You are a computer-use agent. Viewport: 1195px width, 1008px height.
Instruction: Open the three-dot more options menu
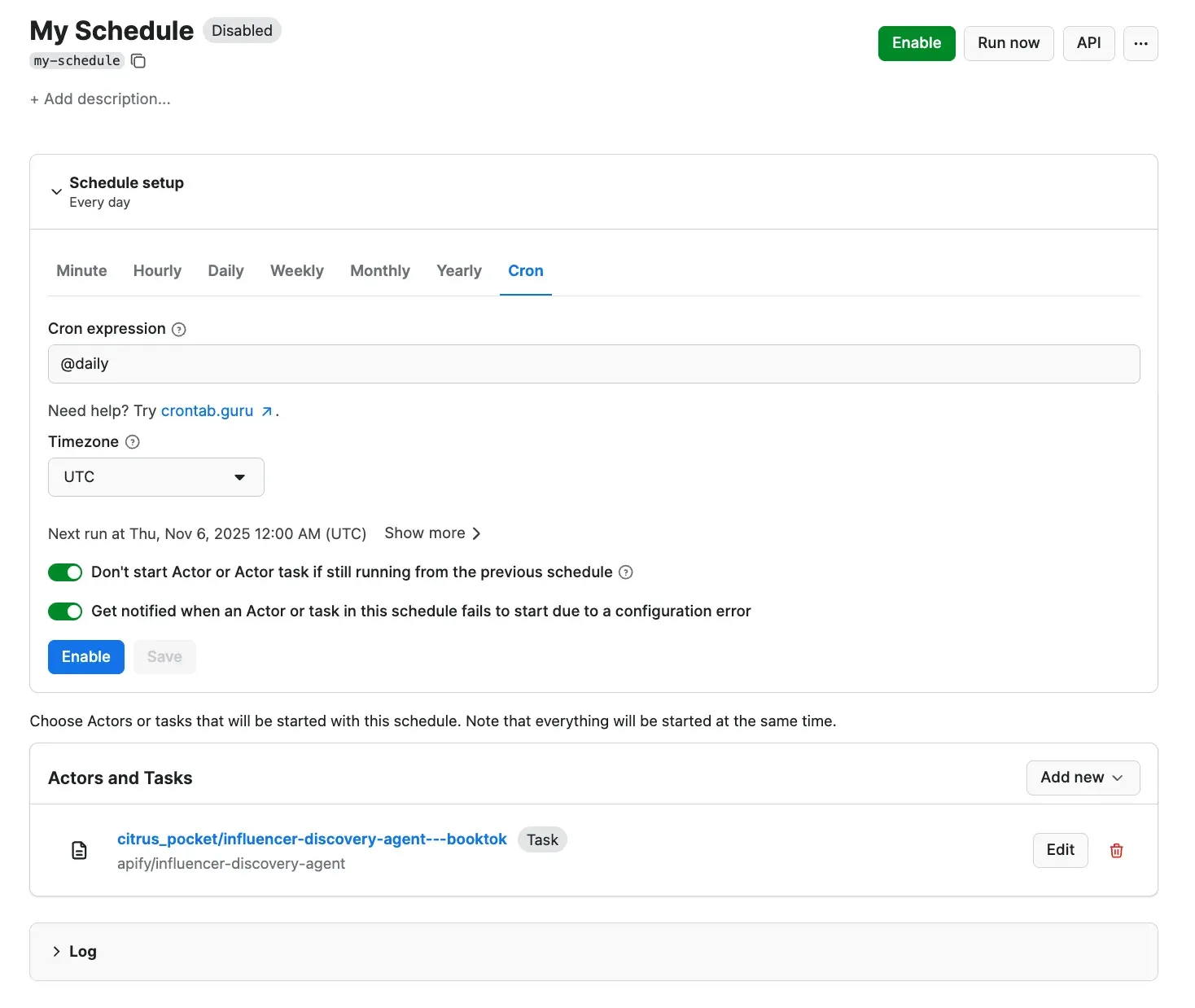click(x=1140, y=43)
